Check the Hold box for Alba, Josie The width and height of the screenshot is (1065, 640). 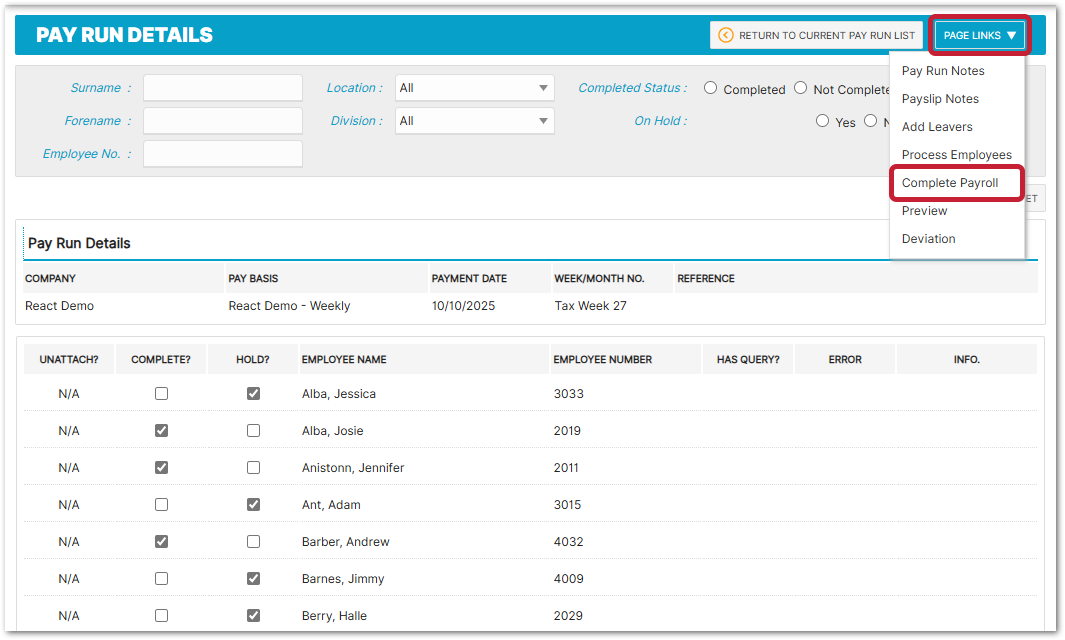click(x=253, y=431)
